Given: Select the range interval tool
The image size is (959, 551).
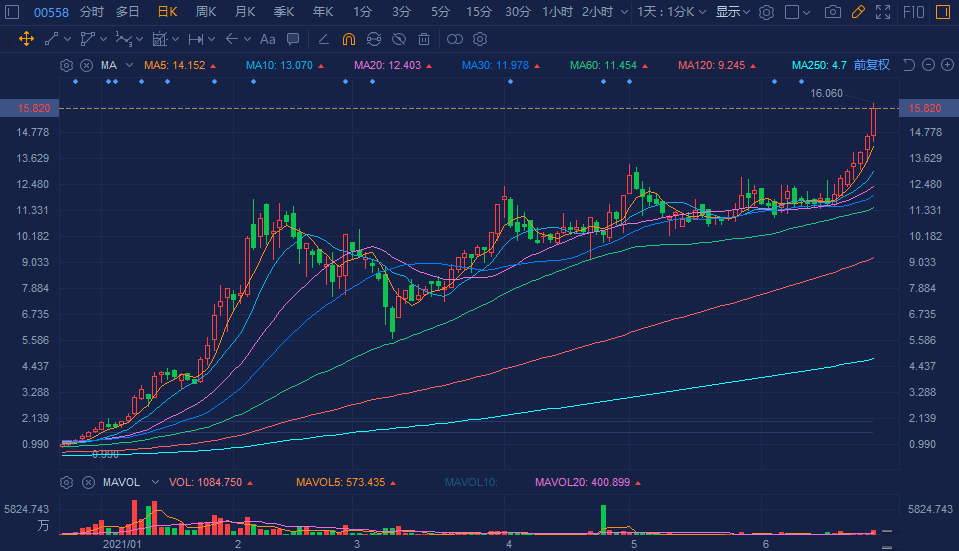Looking at the screenshot, I should click(x=196, y=39).
